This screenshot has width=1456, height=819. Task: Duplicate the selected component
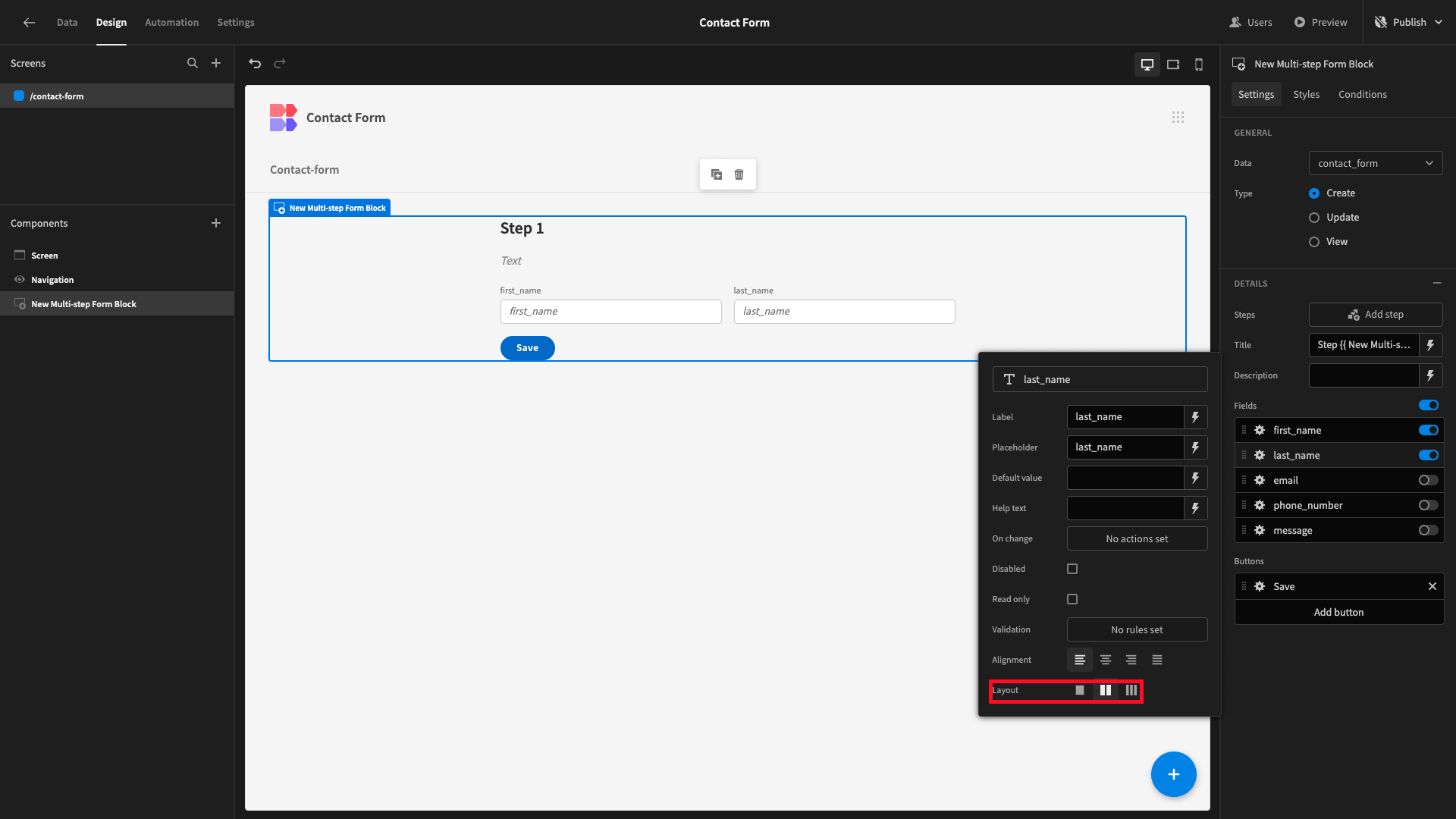[x=717, y=174]
